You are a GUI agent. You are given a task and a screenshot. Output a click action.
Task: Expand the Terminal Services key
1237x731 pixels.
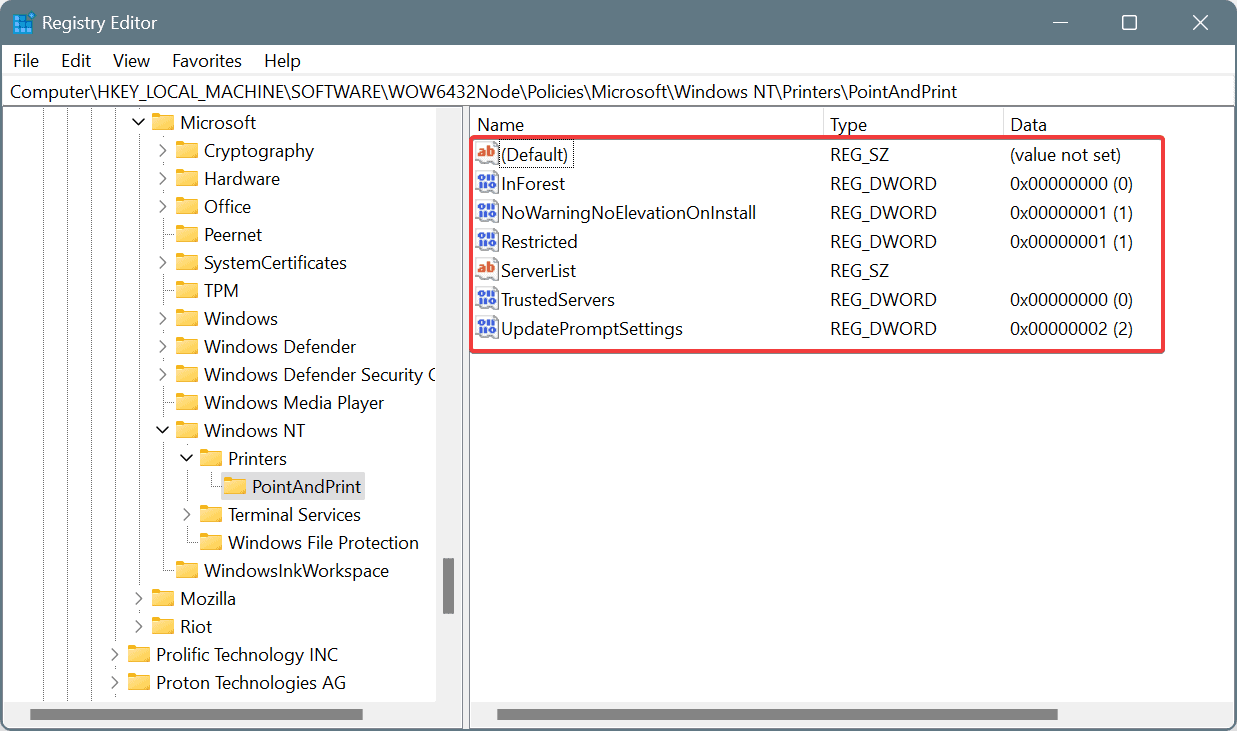click(x=186, y=514)
